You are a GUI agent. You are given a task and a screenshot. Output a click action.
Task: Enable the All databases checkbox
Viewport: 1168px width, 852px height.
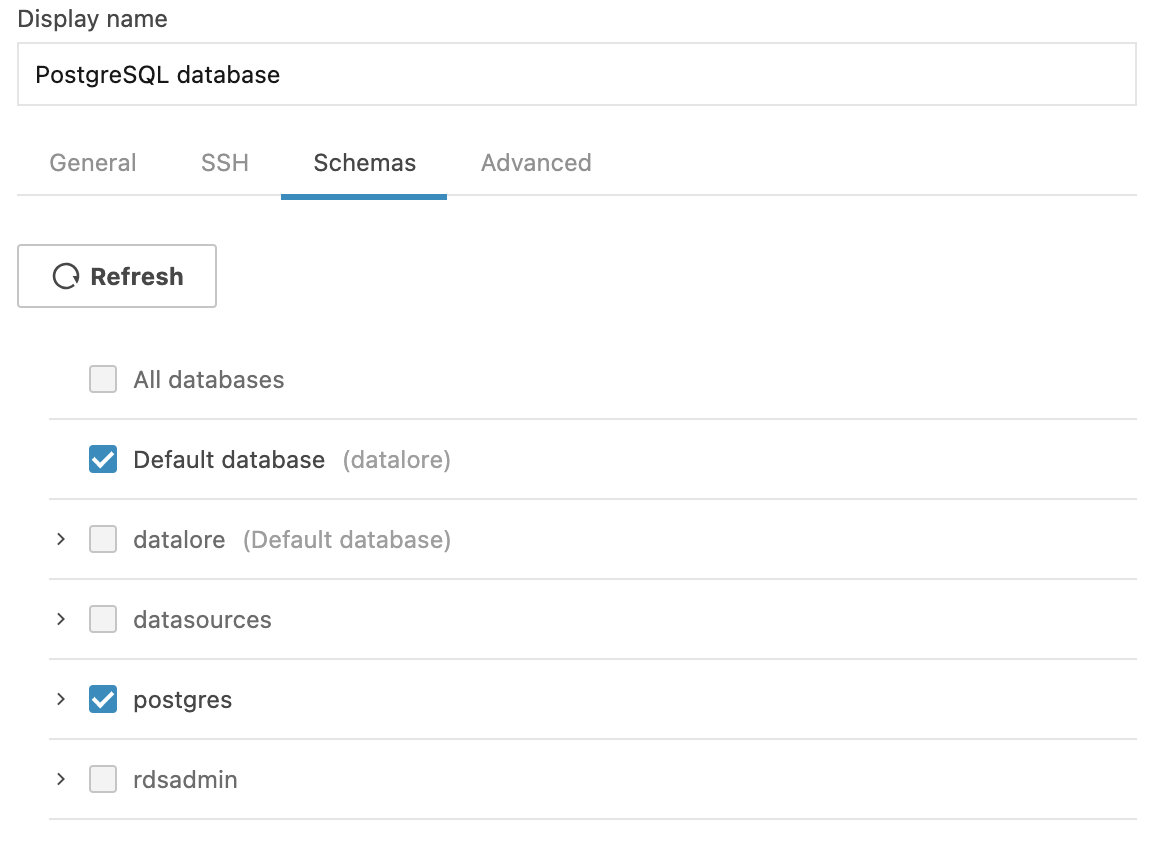[x=102, y=379]
